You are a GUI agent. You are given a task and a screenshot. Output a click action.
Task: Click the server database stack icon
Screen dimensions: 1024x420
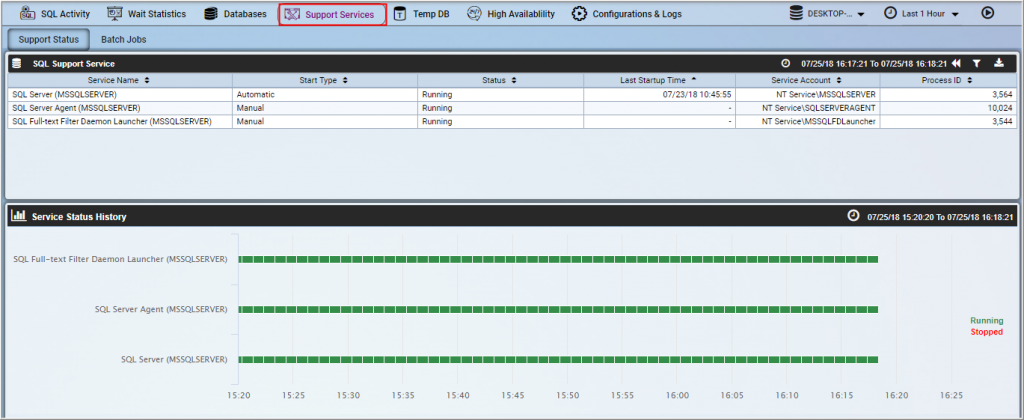coord(795,13)
